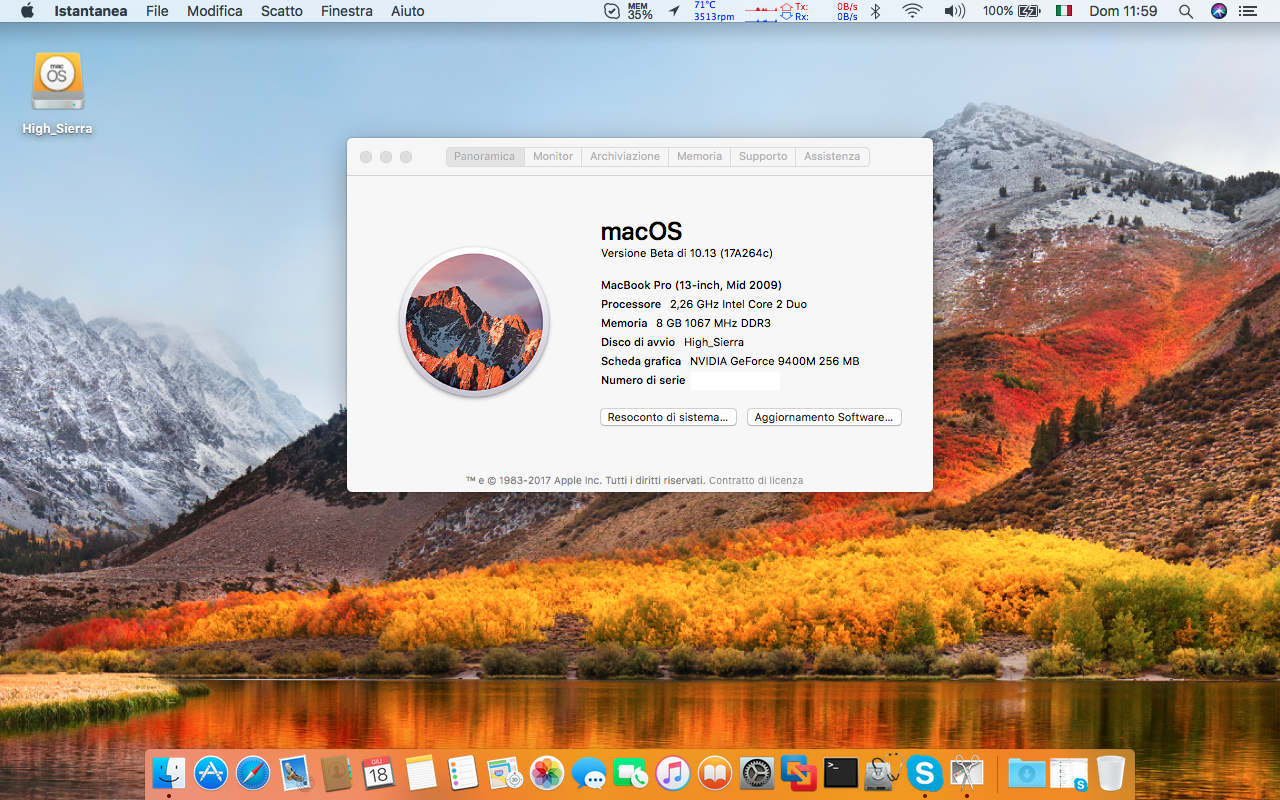This screenshot has height=800, width=1280.
Task: Open the volume control in menu bar
Action: point(954,11)
